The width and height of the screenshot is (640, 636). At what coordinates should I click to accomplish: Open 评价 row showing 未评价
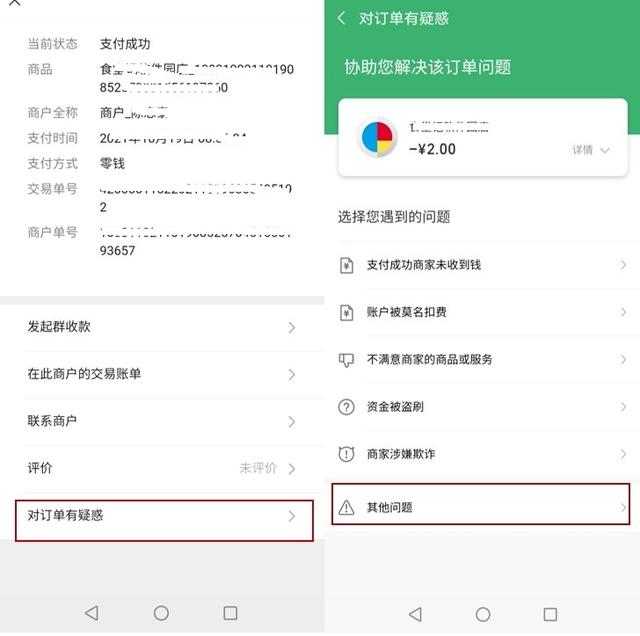(162, 468)
